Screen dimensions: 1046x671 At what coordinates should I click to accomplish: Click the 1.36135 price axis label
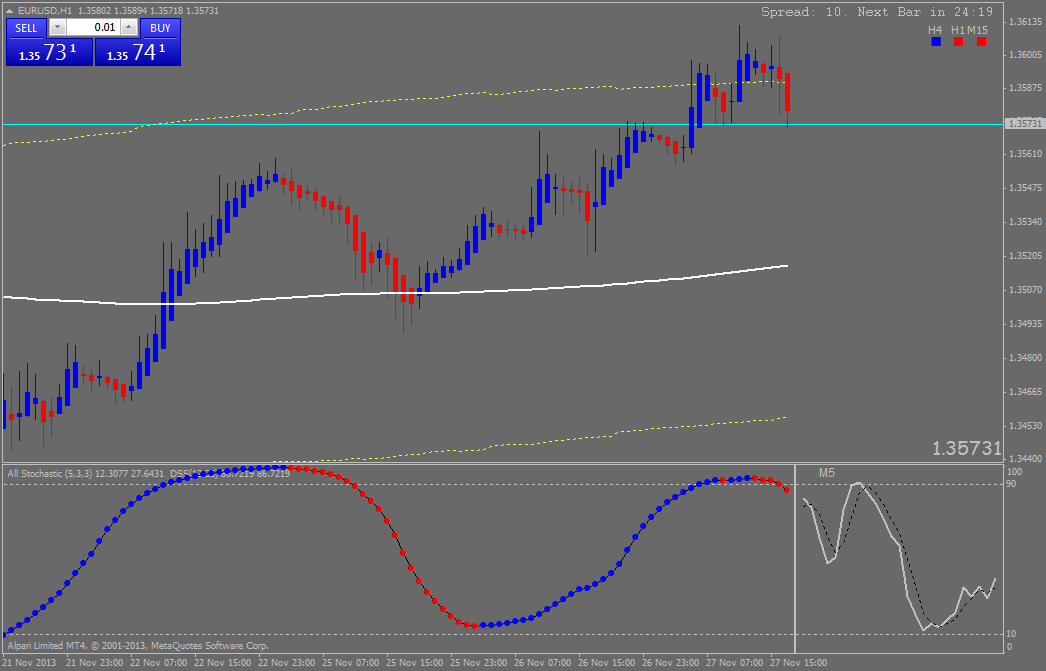click(x=1025, y=22)
